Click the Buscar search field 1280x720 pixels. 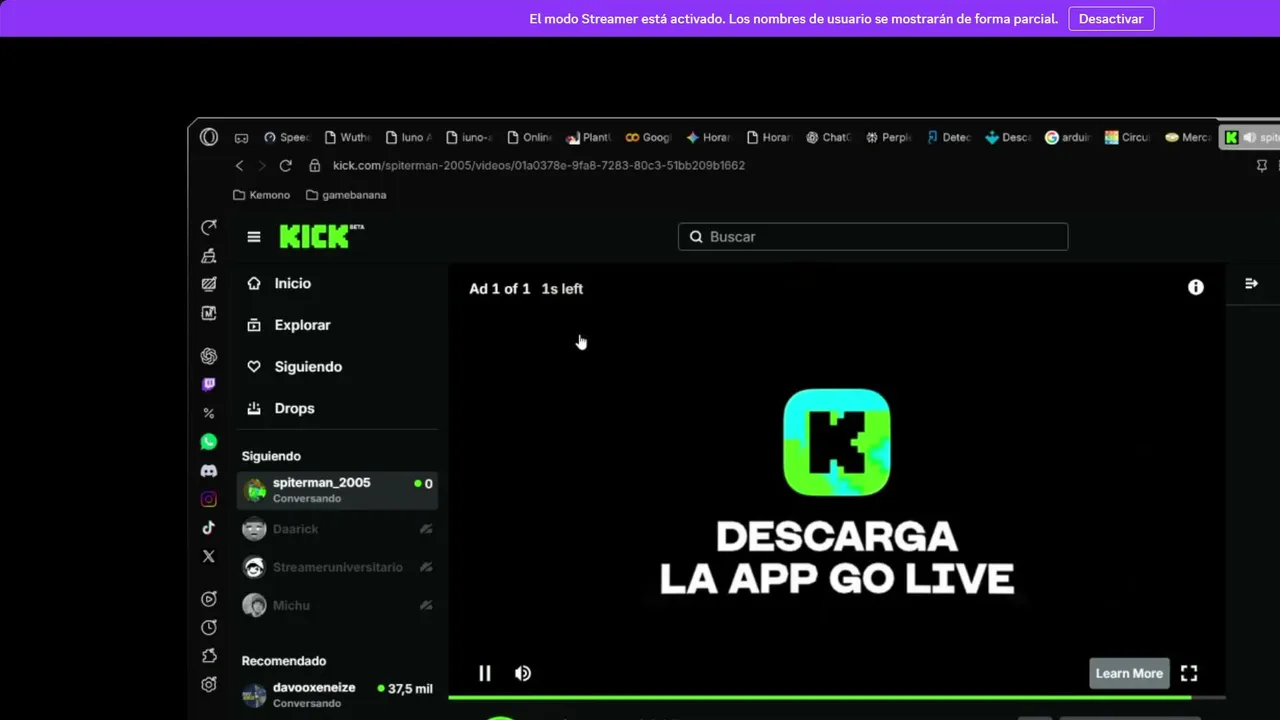(873, 237)
